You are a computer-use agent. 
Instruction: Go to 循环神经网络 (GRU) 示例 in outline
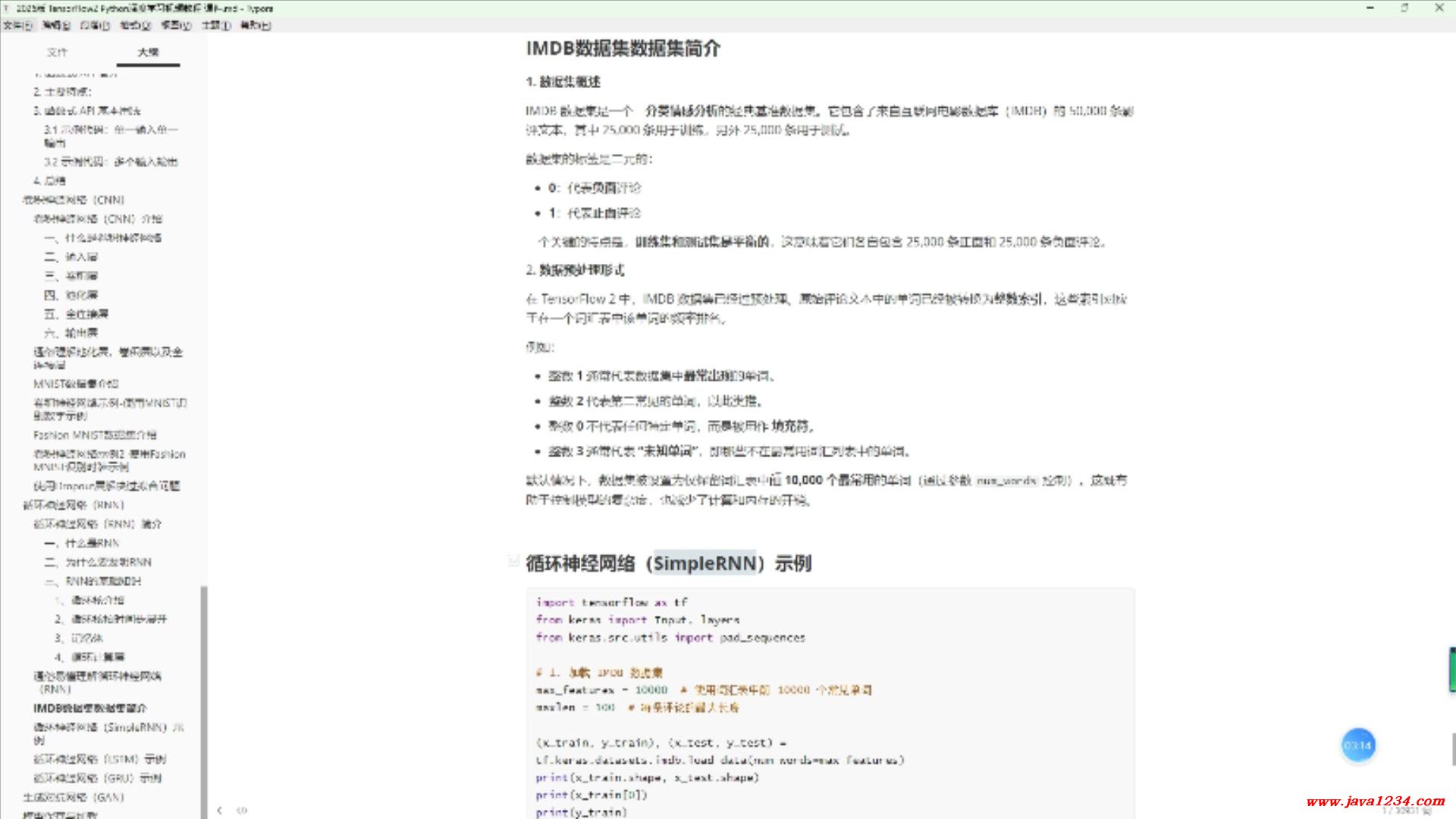(x=97, y=778)
